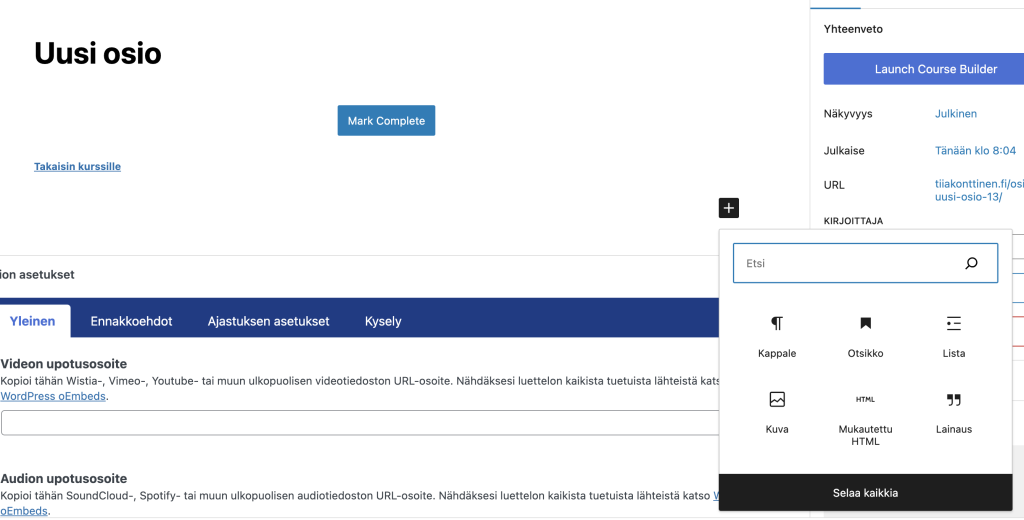Open the Ajastuksen asetukset tab

tap(268, 321)
